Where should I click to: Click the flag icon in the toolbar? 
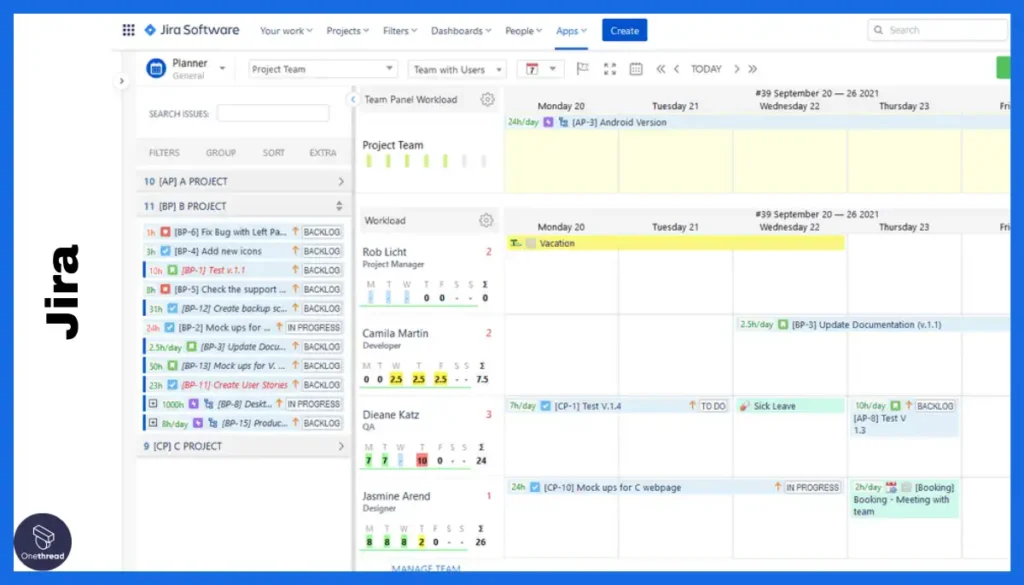583,69
